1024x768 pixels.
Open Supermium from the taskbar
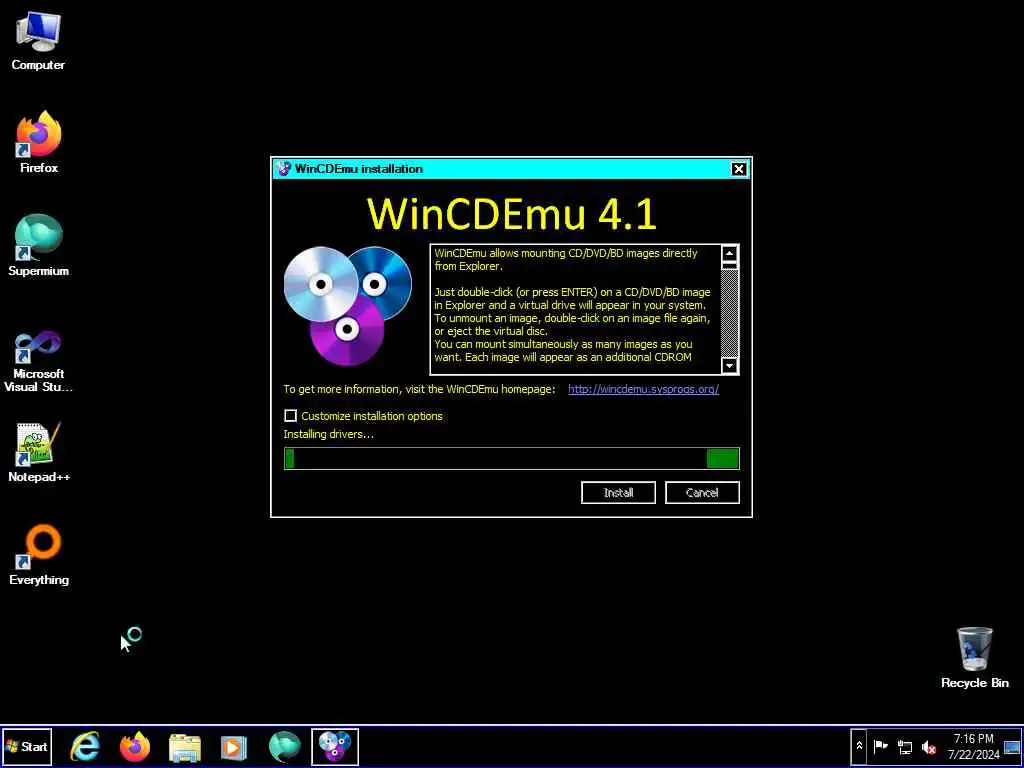pyautogui.click(x=285, y=746)
